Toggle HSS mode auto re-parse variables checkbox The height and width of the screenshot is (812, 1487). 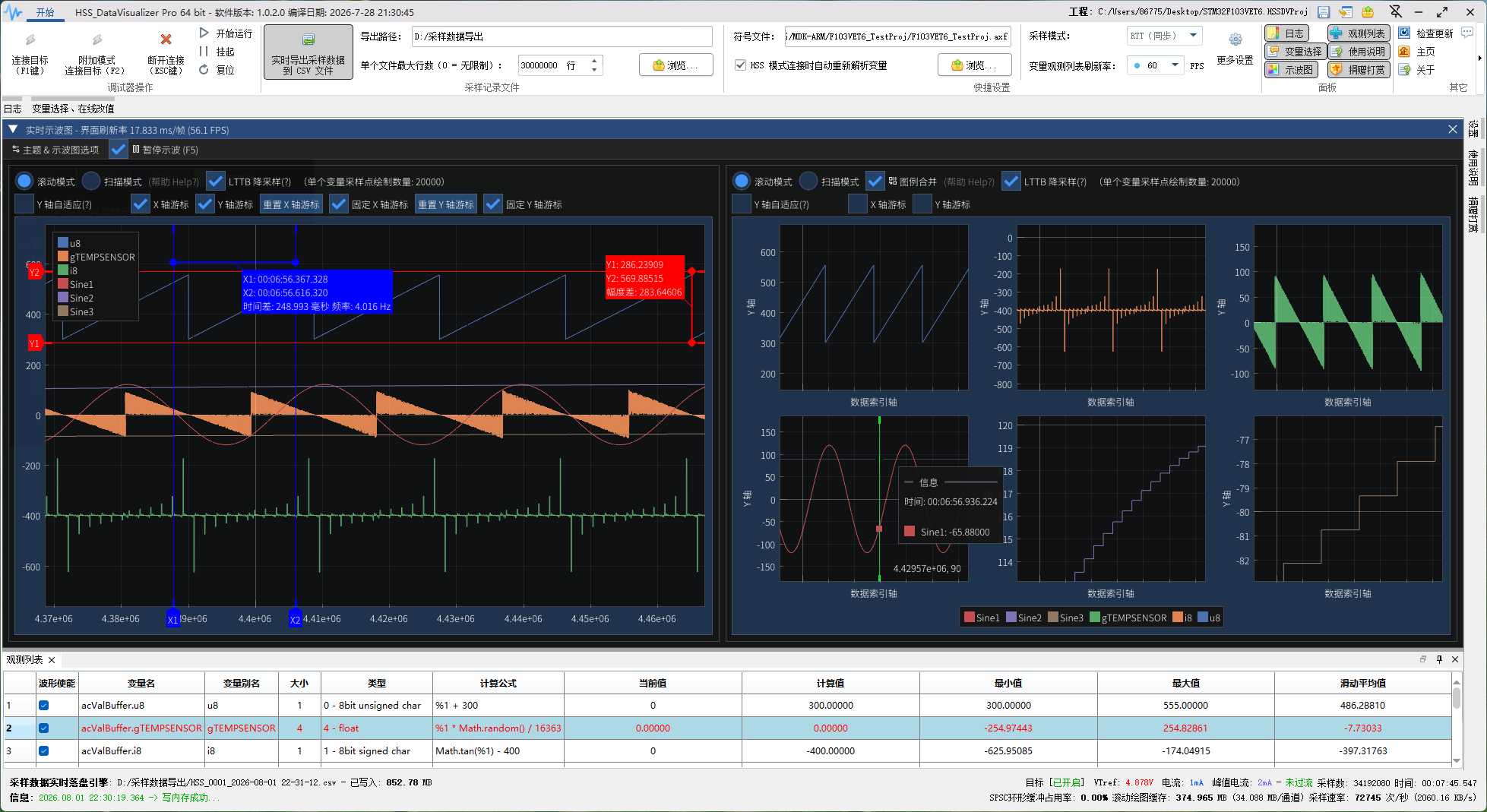[x=741, y=65]
